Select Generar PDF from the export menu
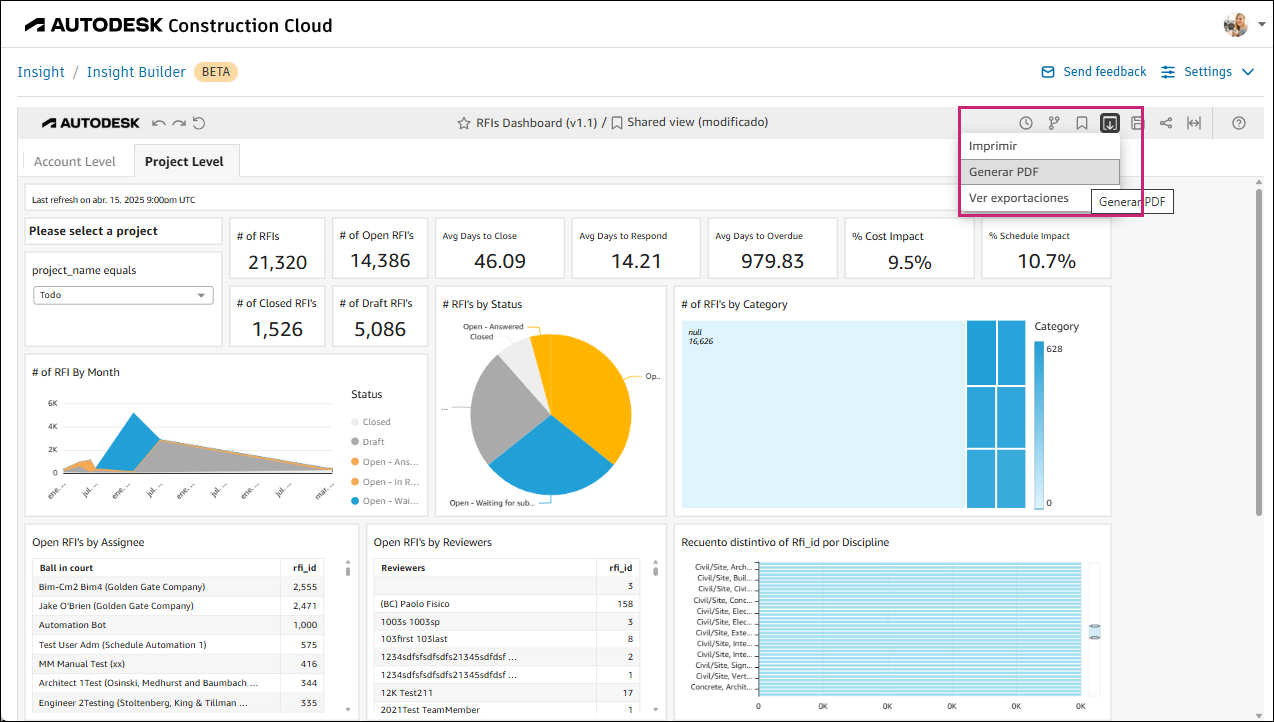 point(1039,172)
